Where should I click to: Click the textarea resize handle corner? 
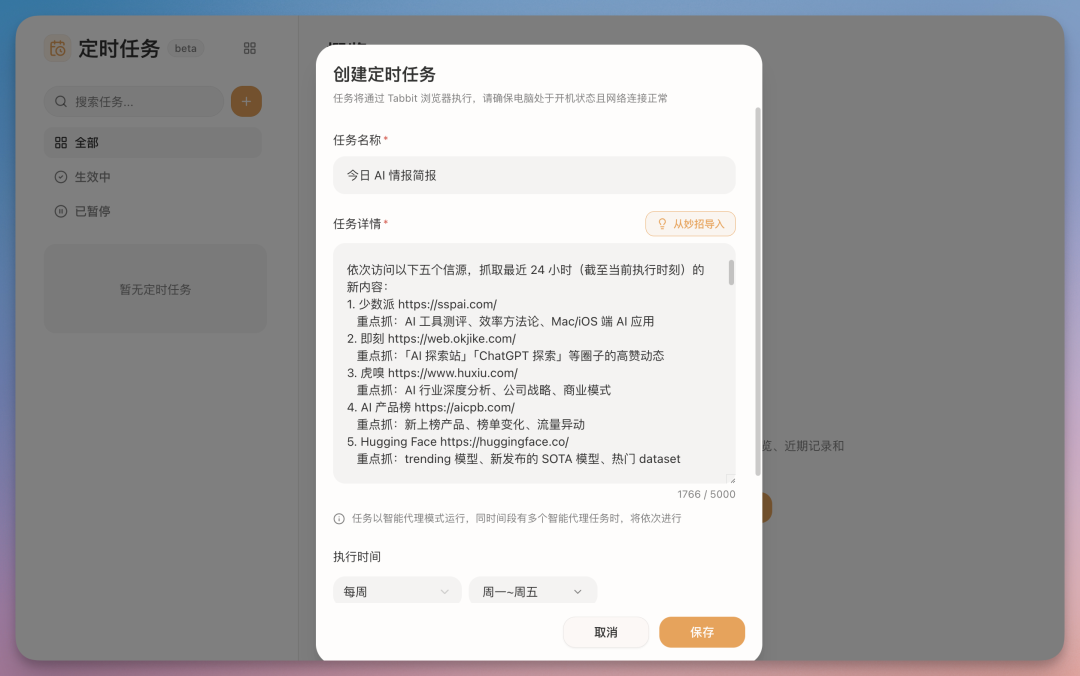[x=731, y=480]
